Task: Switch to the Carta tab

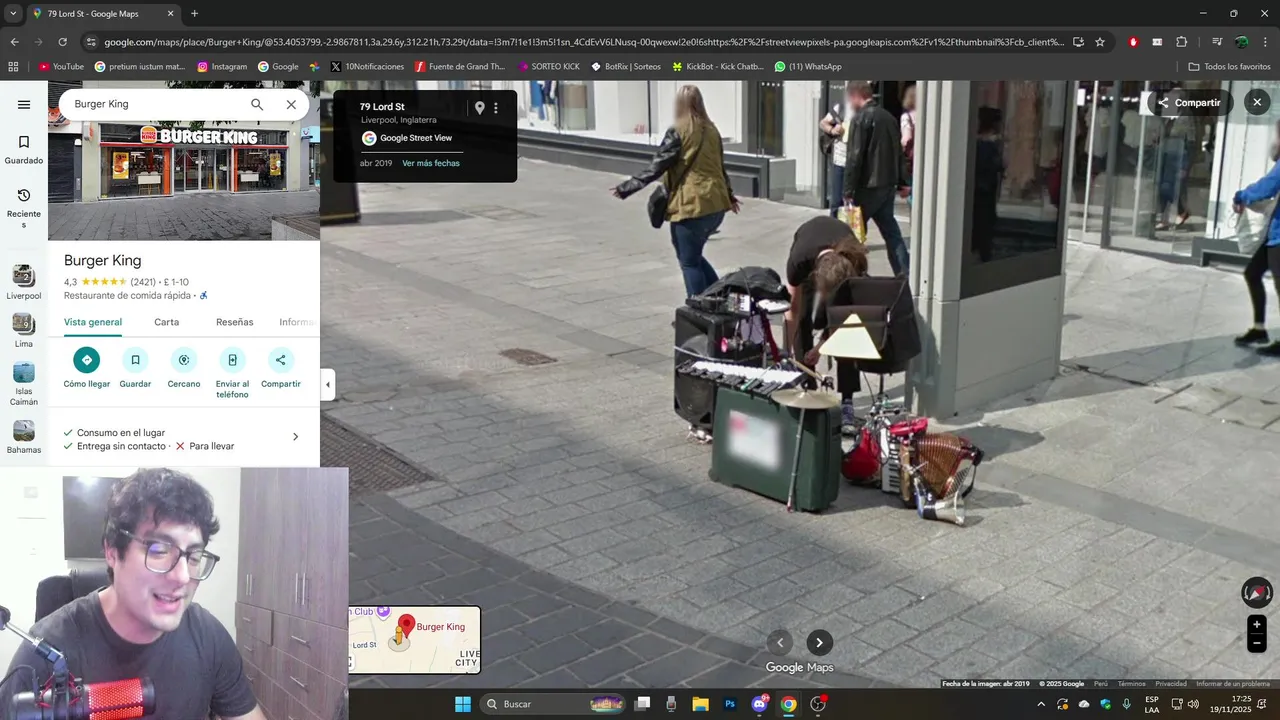Action: pyautogui.click(x=167, y=322)
